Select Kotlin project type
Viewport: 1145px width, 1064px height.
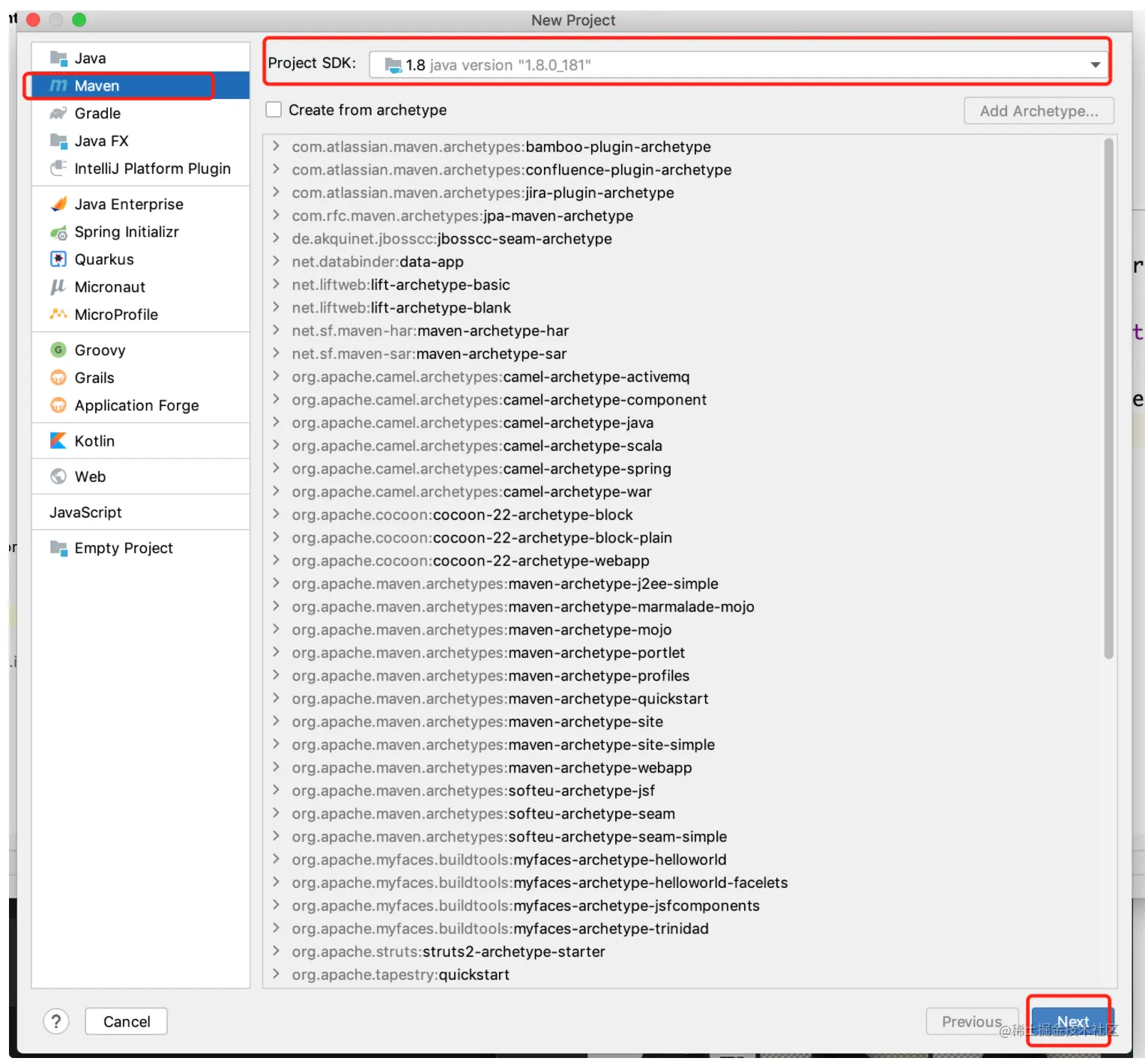coord(141,441)
